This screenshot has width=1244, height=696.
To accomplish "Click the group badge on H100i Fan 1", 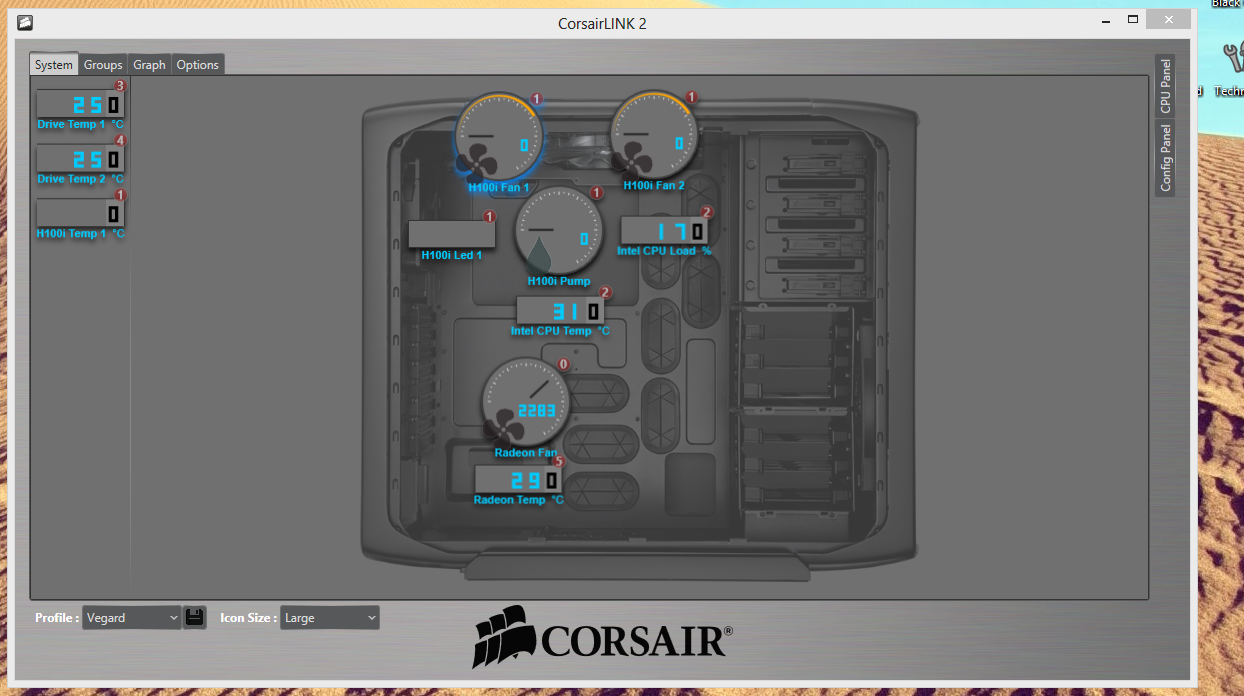I will [x=537, y=99].
